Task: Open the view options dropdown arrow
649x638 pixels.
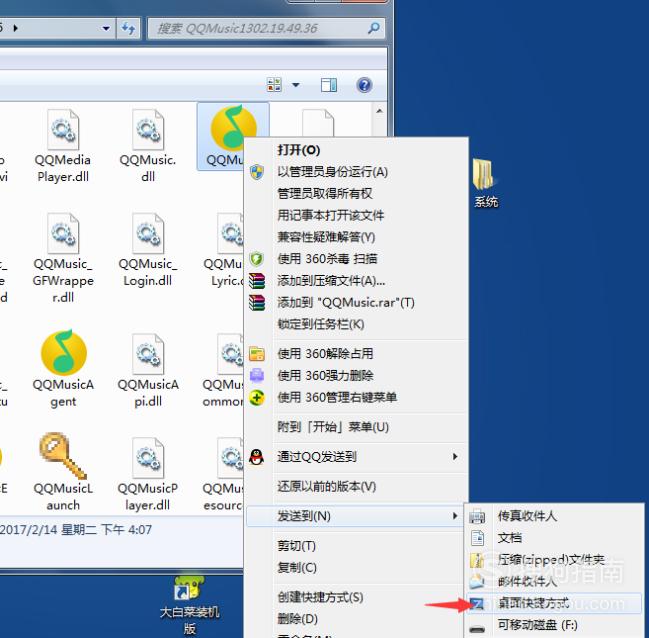Action: click(296, 85)
